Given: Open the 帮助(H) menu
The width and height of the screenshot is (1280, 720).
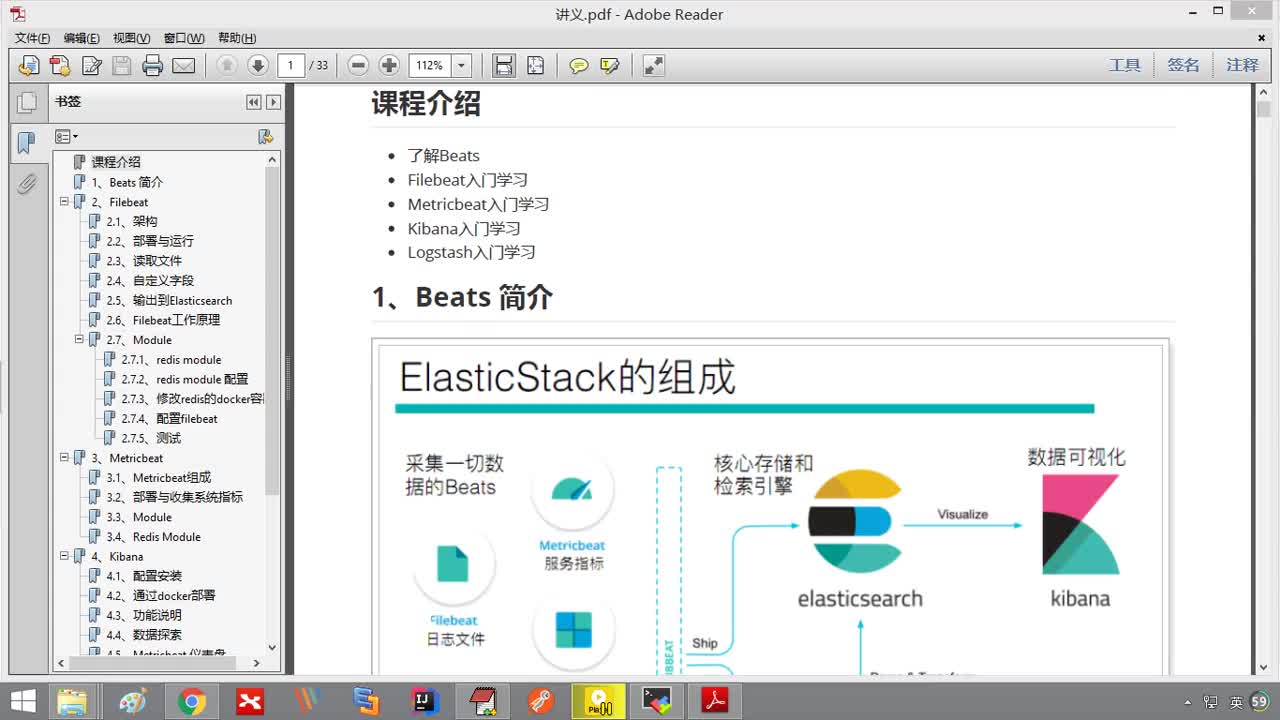Looking at the screenshot, I should 237,38.
